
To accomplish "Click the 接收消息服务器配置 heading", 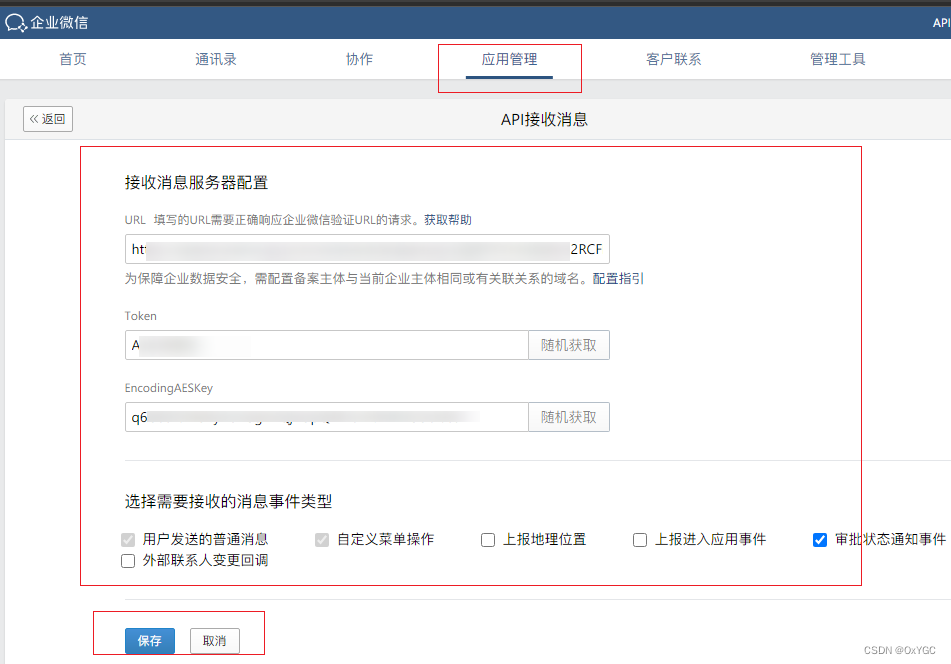I will tap(197, 183).
